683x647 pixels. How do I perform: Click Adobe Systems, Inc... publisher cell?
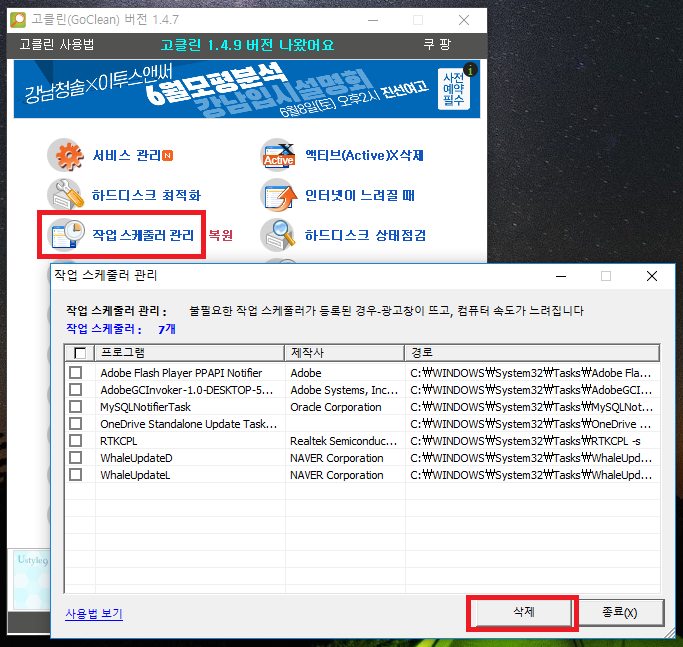coord(344,390)
